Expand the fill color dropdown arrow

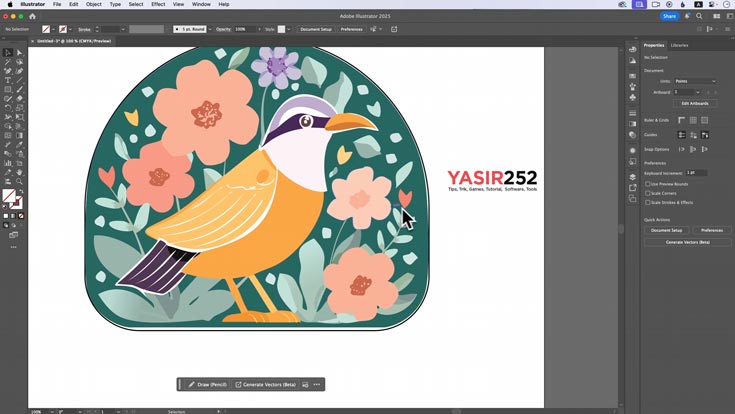(53, 29)
